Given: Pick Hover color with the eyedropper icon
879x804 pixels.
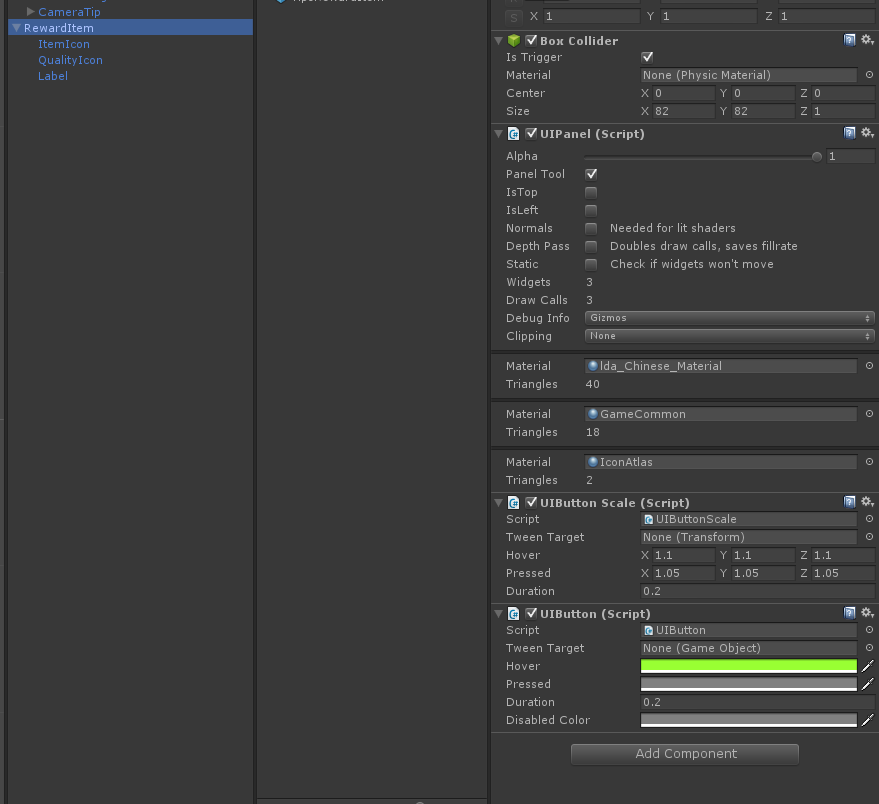Looking at the screenshot, I should [x=868, y=666].
